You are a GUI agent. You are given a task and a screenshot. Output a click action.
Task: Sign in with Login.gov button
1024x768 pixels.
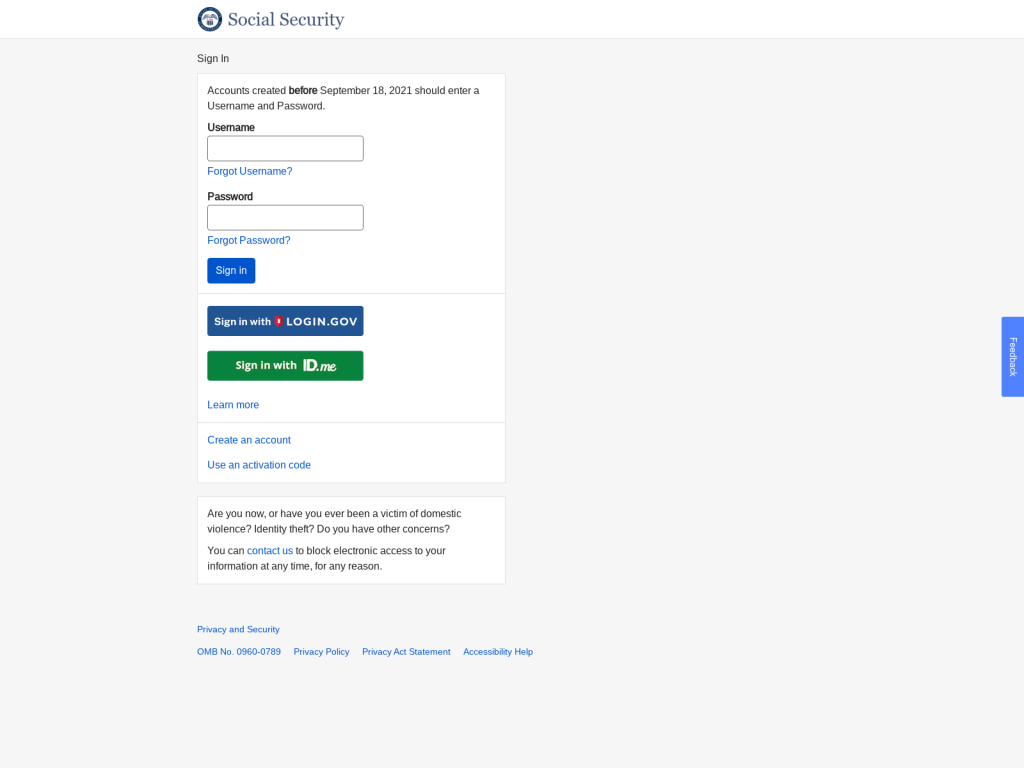(x=285, y=321)
